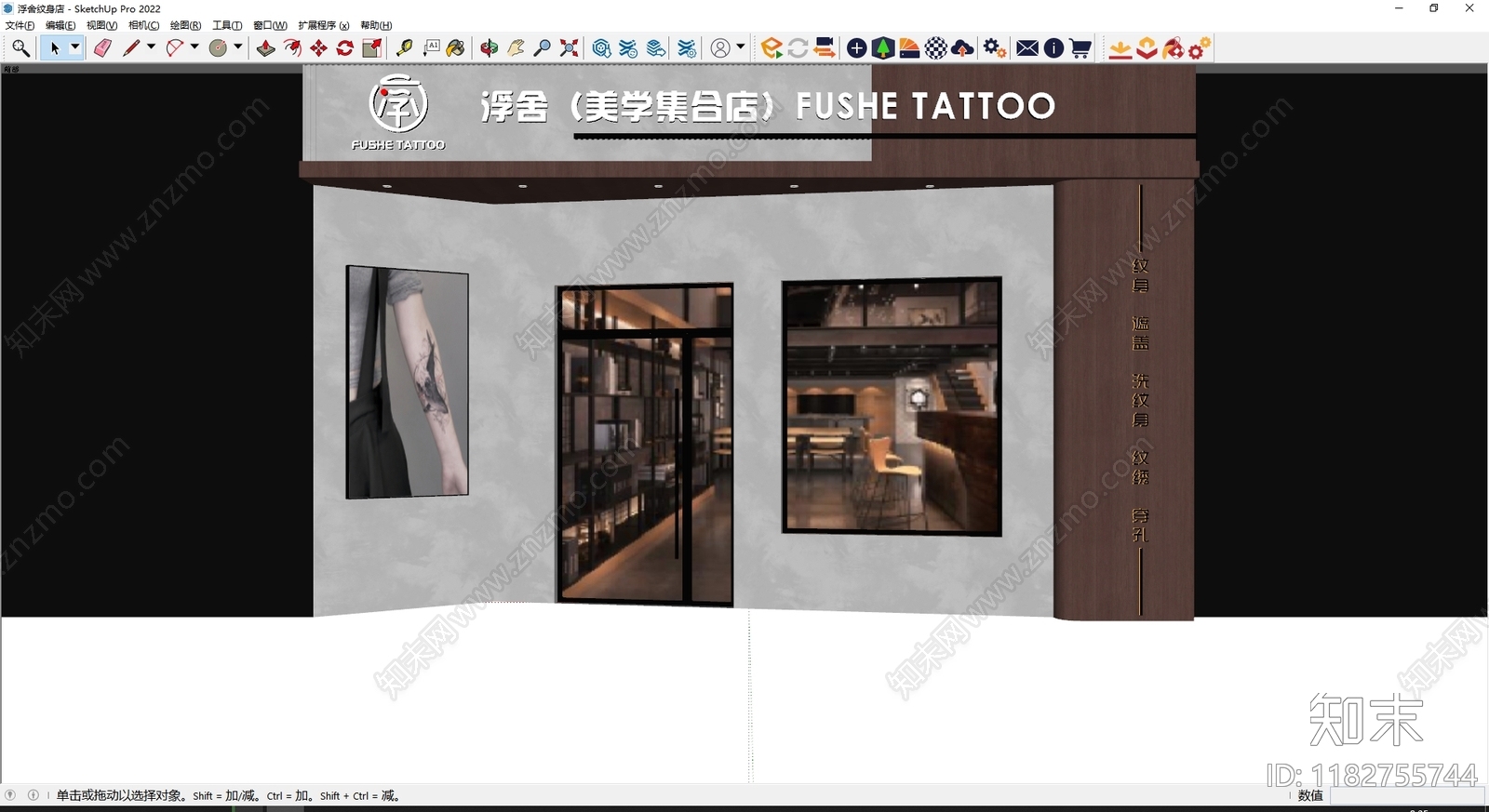Click the user account icon
1489x812 pixels.
point(720,48)
